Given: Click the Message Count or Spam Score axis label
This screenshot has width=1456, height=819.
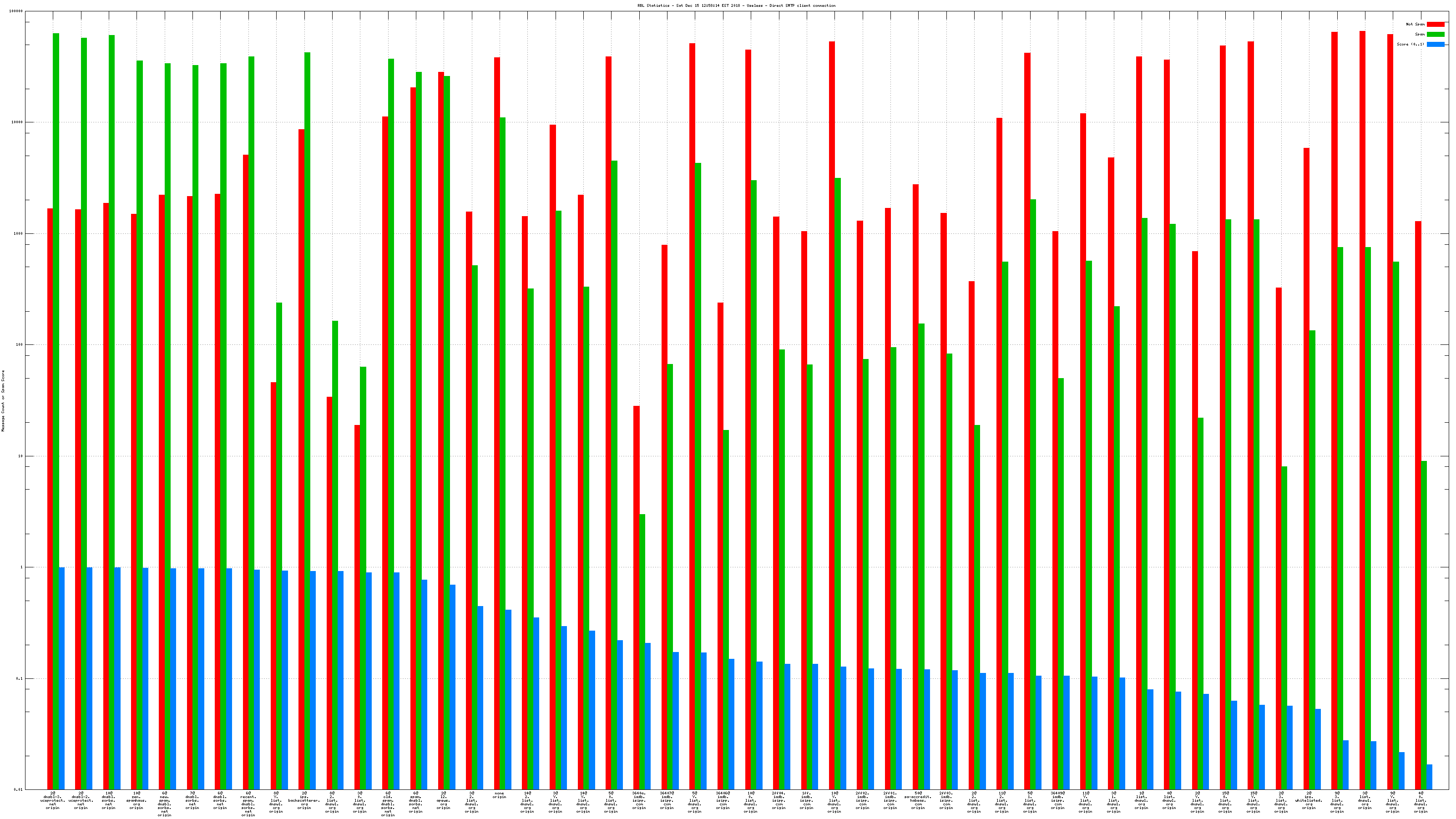Looking at the screenshot, I should point(3,401).
